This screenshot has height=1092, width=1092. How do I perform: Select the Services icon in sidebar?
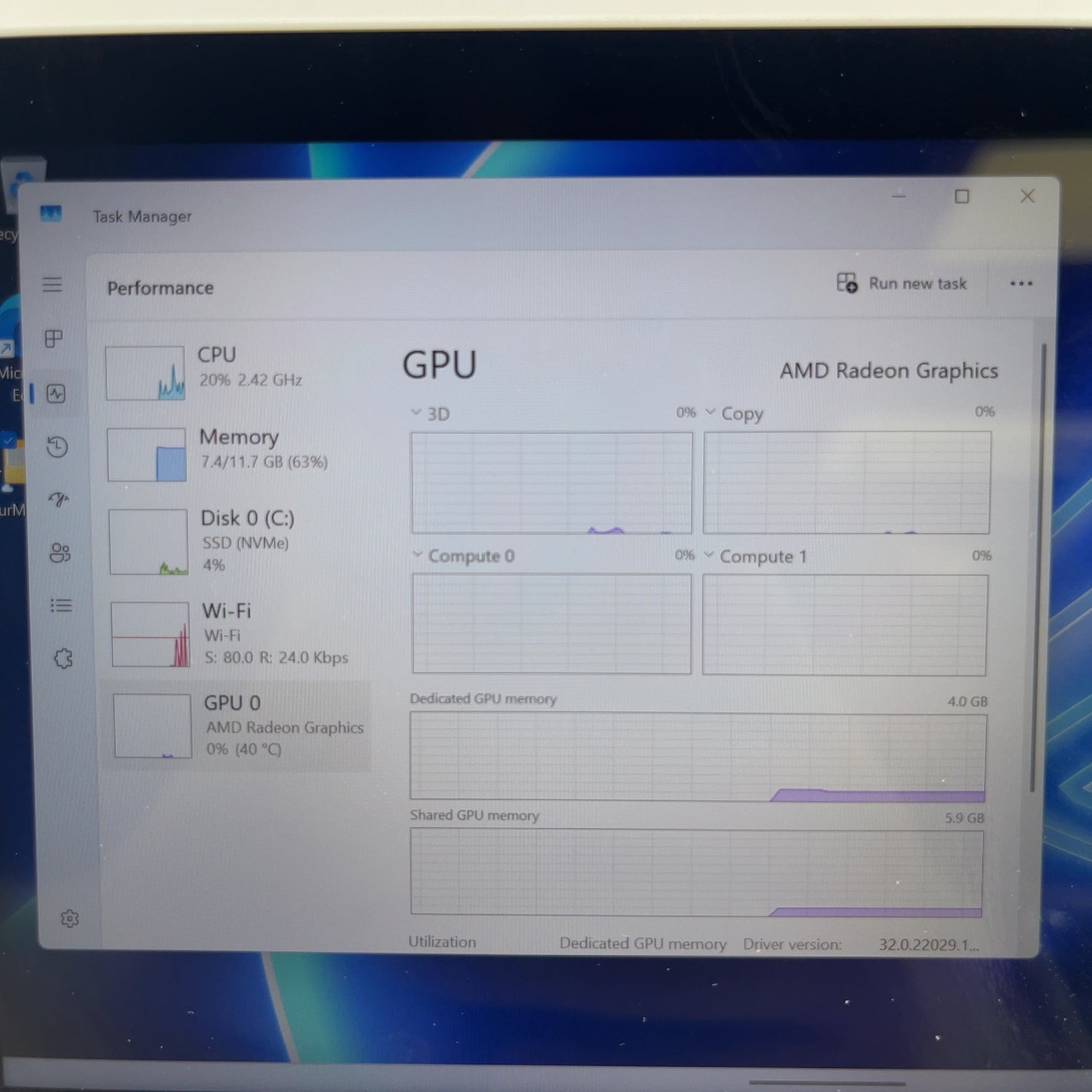(63, 657)
